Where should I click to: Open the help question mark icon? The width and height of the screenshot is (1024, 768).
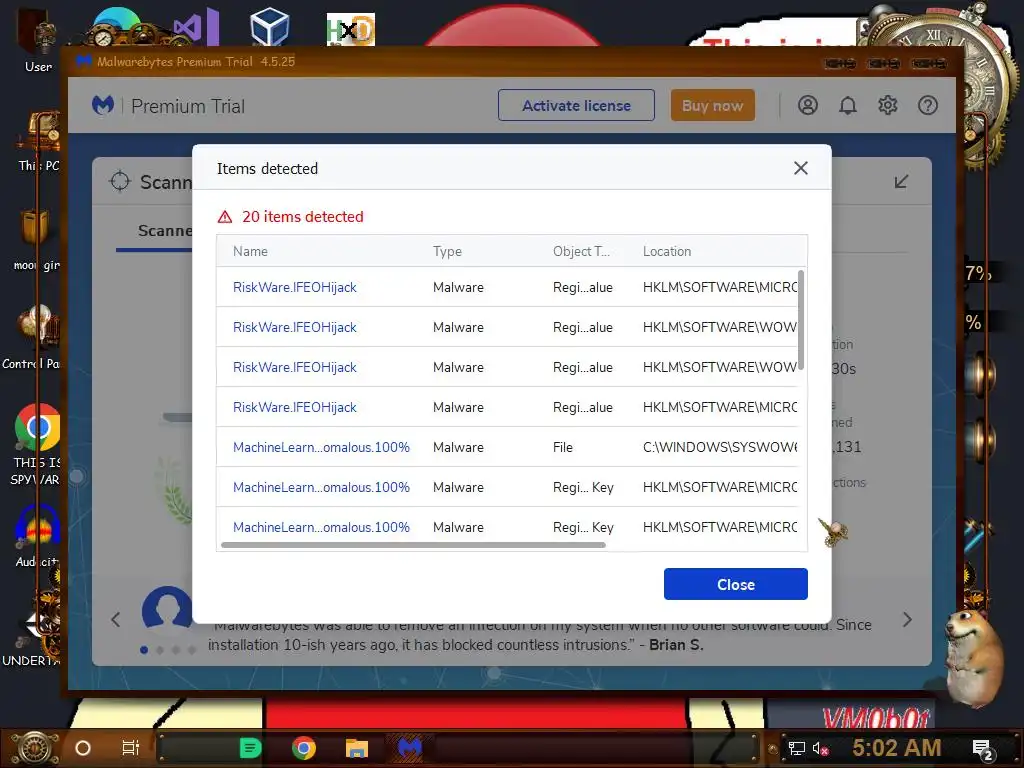point(927,105)
